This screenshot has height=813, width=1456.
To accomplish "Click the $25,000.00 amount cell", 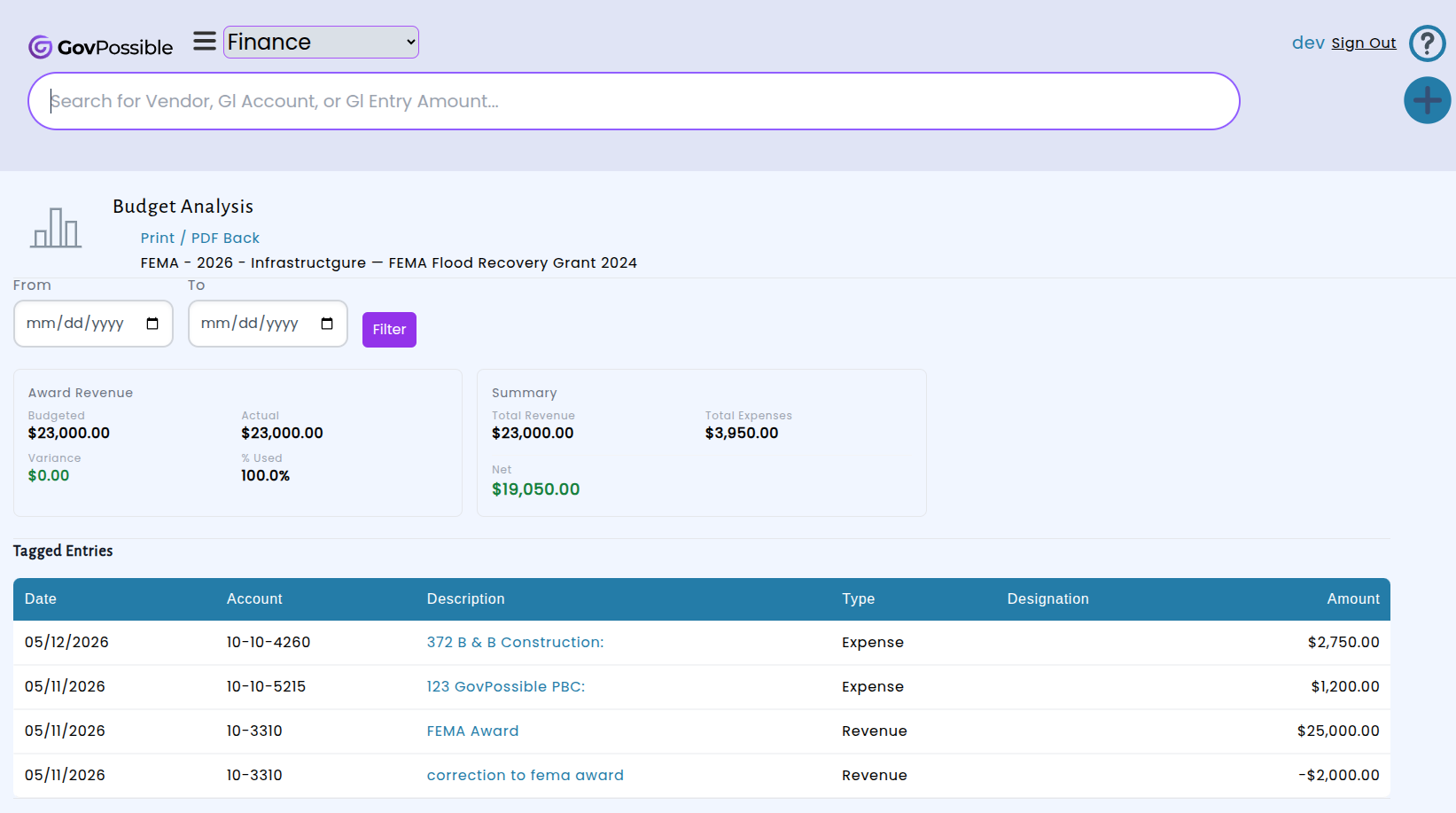I will point(1338,731).
